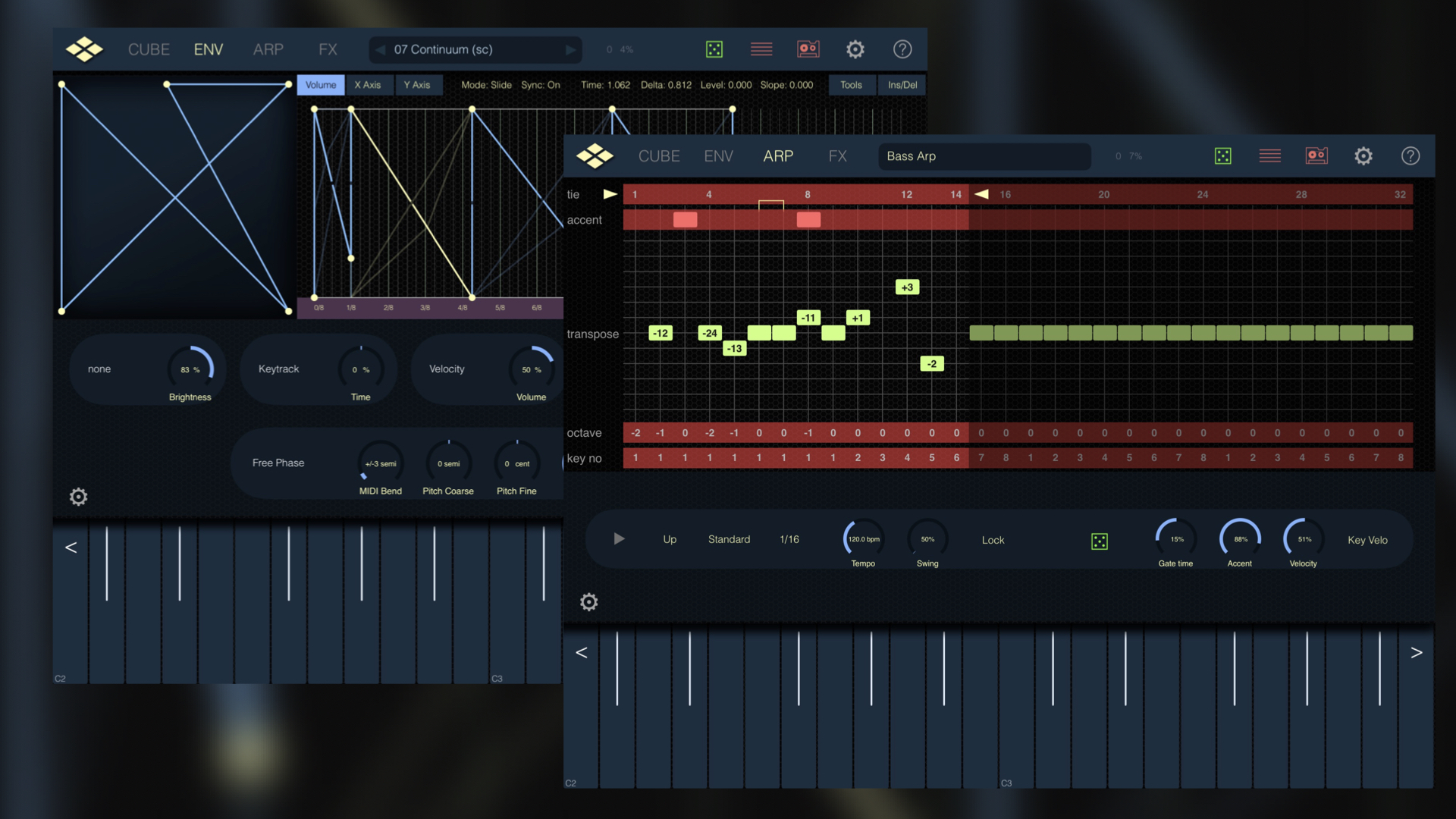Screen dimensions: 1456x819
Task: Open the Up arpeggio direction selector
Action: 669,539
